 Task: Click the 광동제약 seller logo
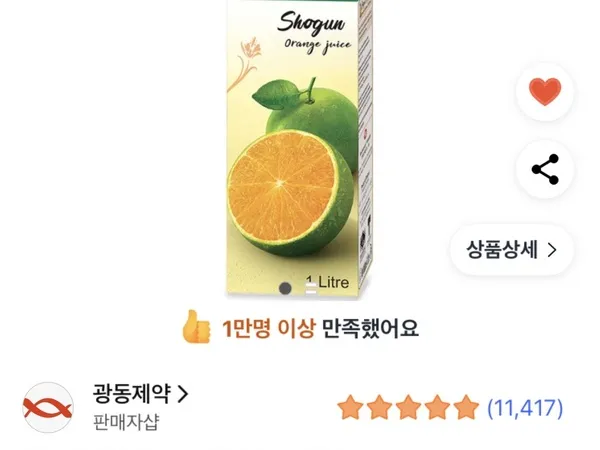pos(48,406)
